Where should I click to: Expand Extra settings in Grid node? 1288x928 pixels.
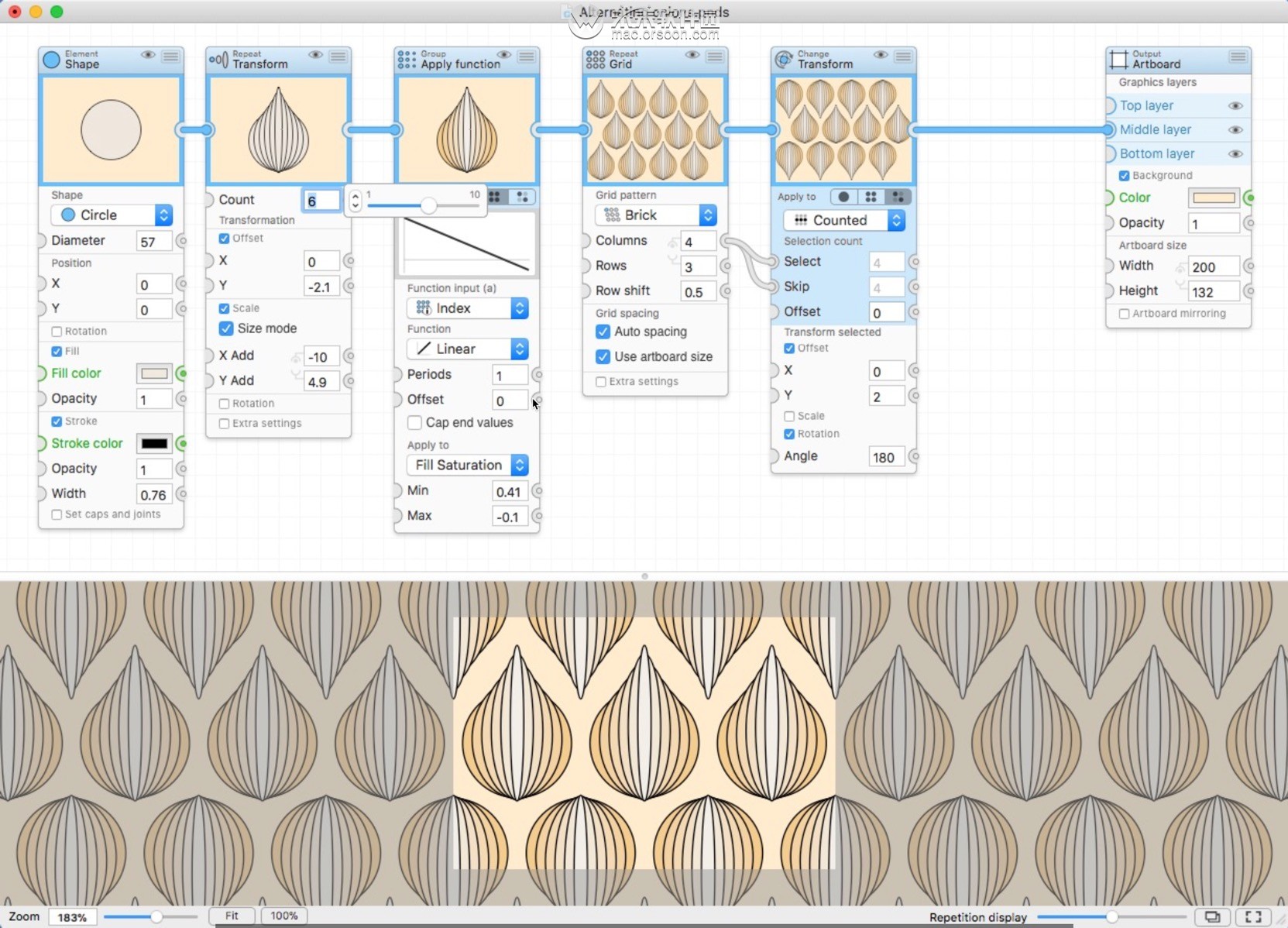pos(600,382)
